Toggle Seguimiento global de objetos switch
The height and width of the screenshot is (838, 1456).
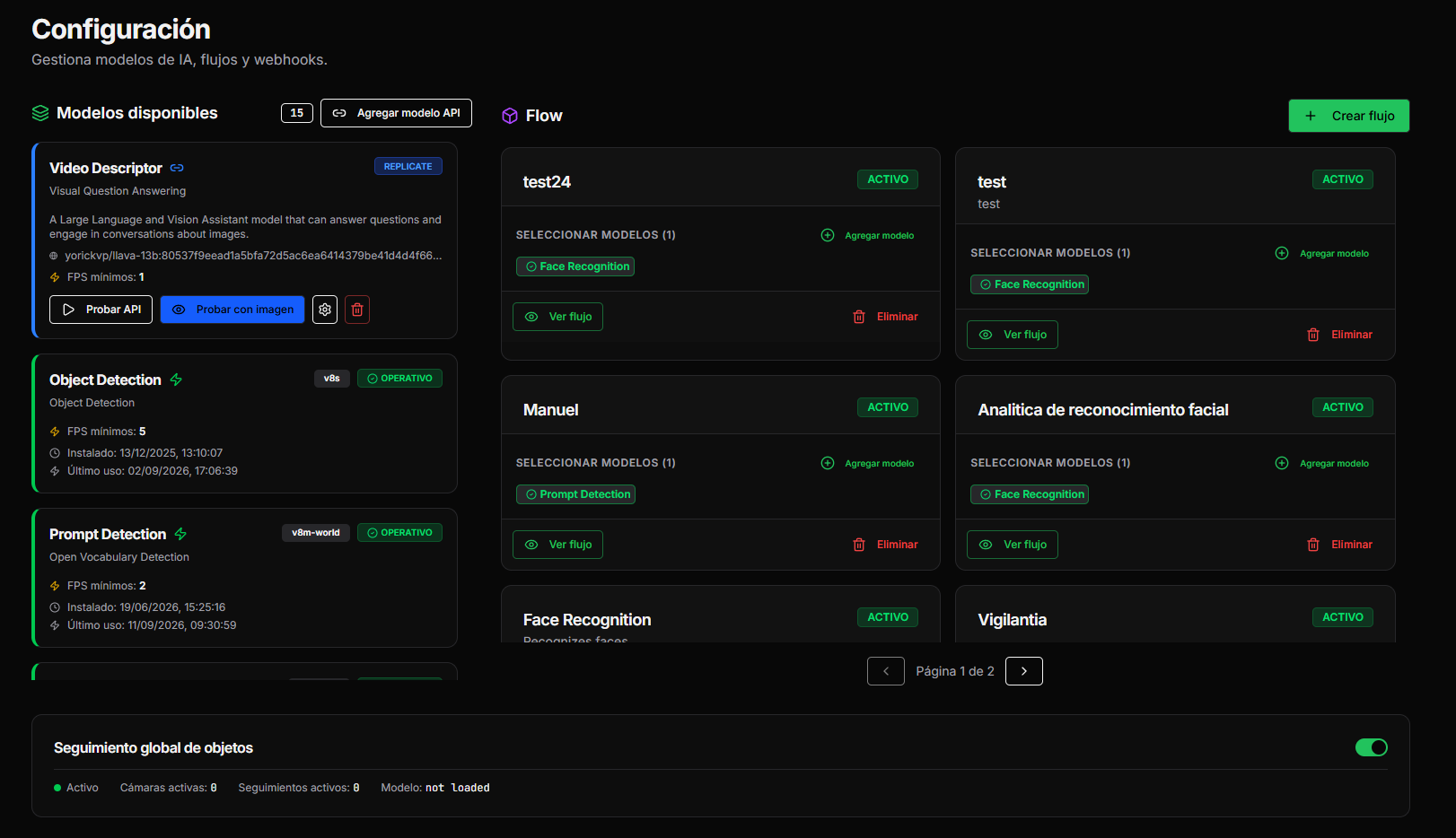pyautogui.click(x=1371, y=747)
